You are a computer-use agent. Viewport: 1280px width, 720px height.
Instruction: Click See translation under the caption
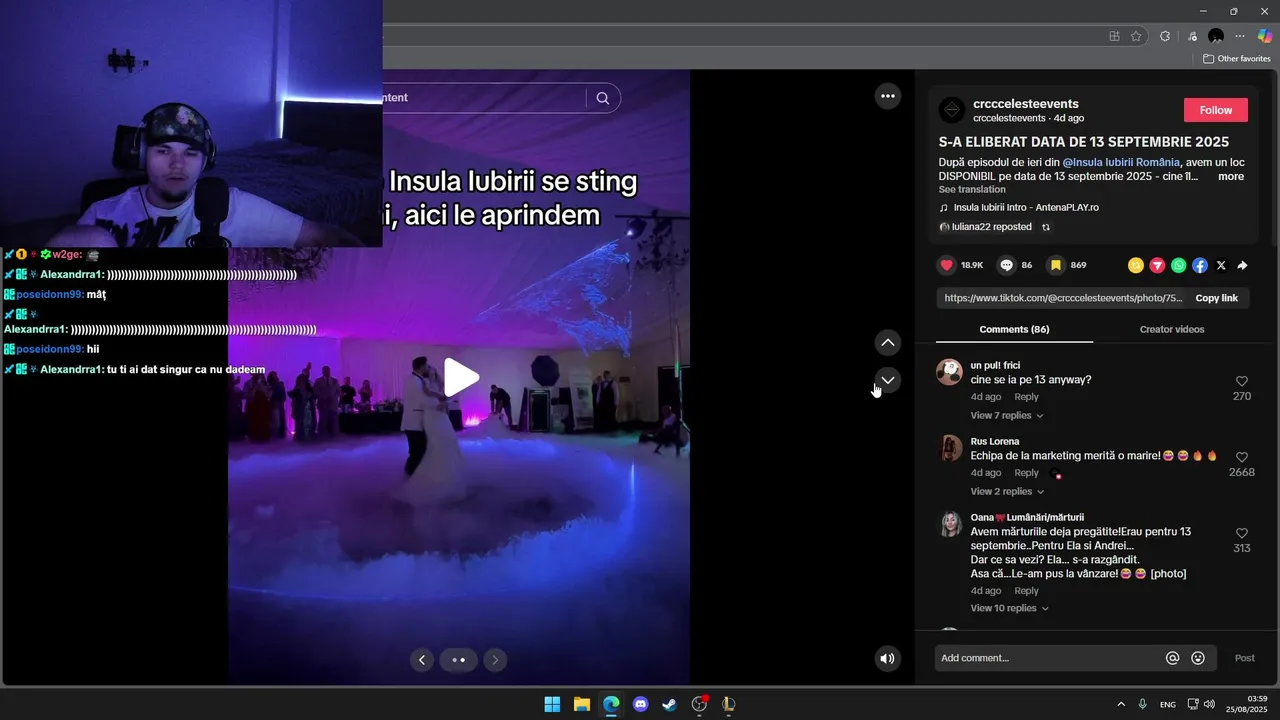click(x=972, y=190)
